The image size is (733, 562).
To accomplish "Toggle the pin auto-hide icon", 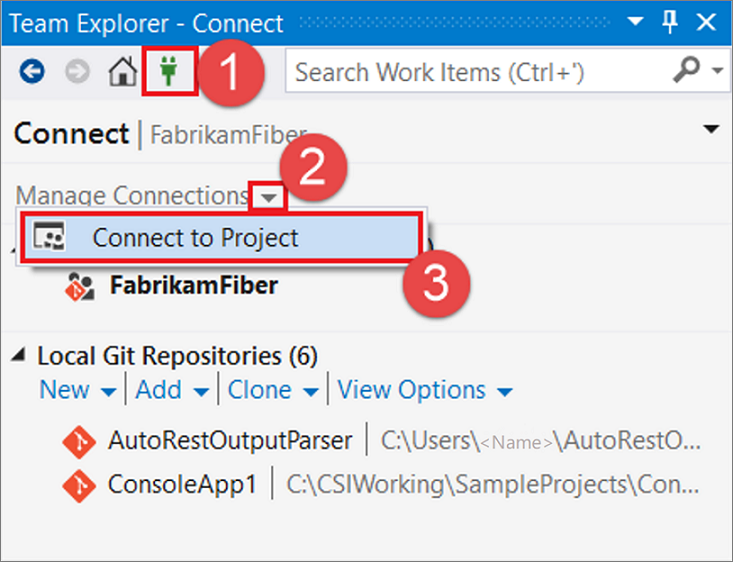I will pyautogui.click(x=670, y=22).
